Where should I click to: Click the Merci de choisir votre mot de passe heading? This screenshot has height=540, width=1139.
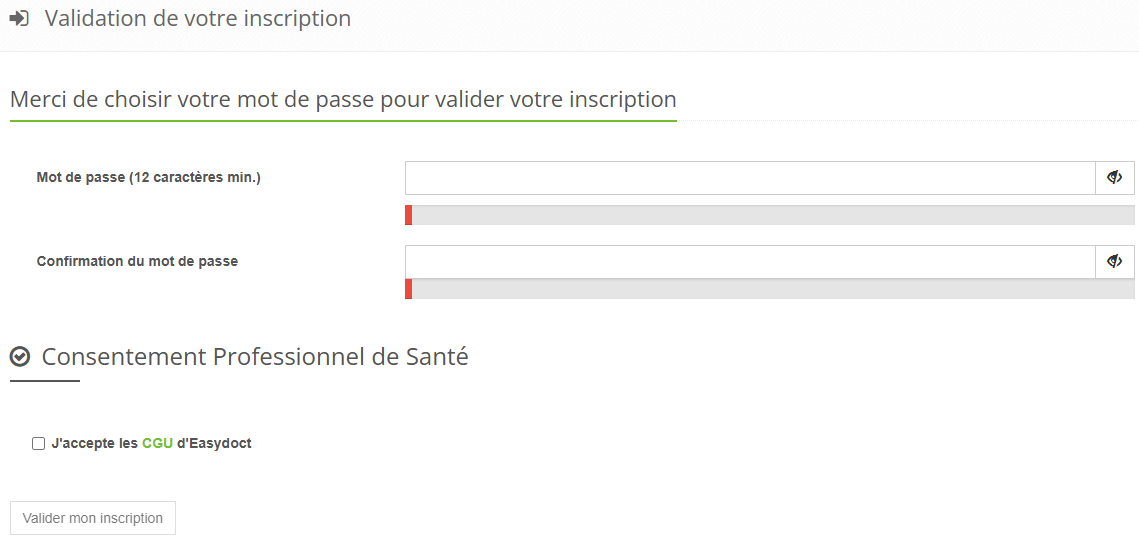click(x=343, y=100)
